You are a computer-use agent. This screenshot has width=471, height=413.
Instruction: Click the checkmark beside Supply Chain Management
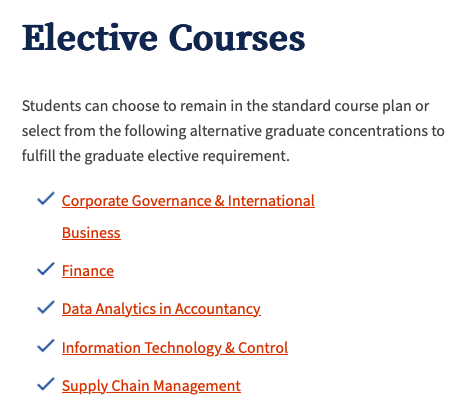[46, 384]
